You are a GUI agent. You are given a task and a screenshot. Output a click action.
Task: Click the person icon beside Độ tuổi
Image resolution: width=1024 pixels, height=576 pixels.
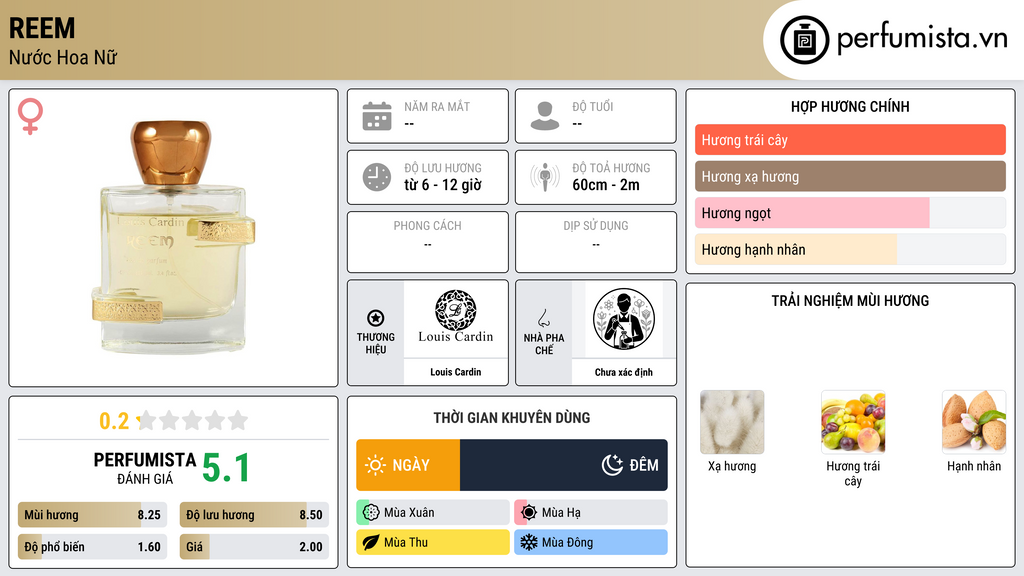point(545,116)
